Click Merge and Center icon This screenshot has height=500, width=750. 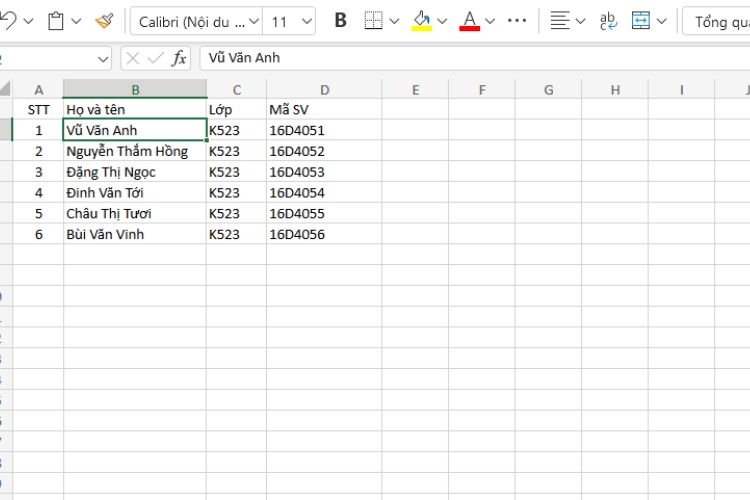tap(640, 21)
